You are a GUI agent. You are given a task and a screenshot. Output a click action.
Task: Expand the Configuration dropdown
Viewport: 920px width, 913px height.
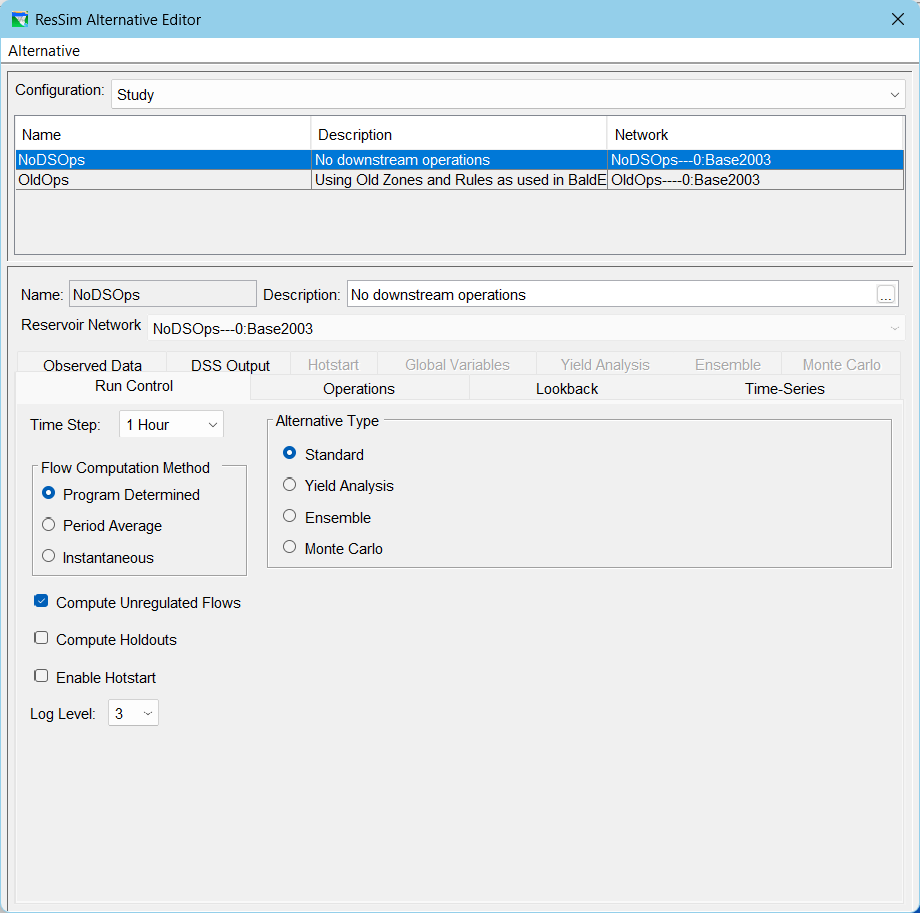point(894,95)
